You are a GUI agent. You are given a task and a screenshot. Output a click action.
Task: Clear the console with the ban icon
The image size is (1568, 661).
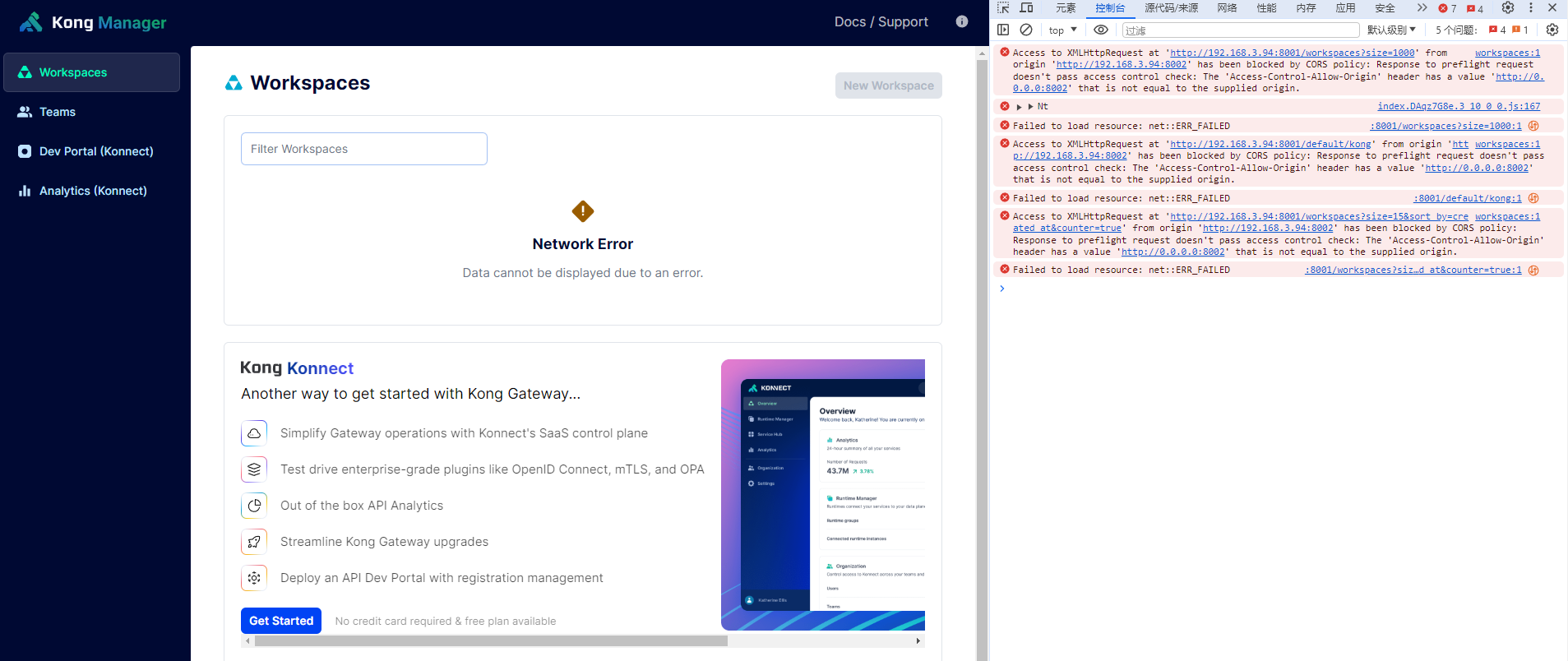click(1026, 30)
